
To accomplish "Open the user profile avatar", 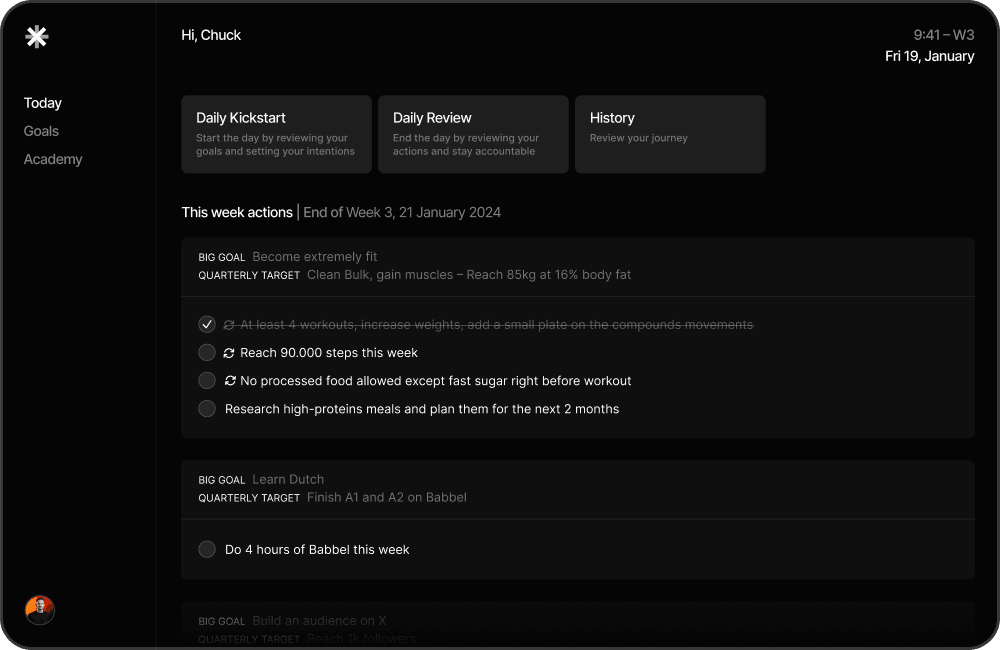I will (40, 610).
